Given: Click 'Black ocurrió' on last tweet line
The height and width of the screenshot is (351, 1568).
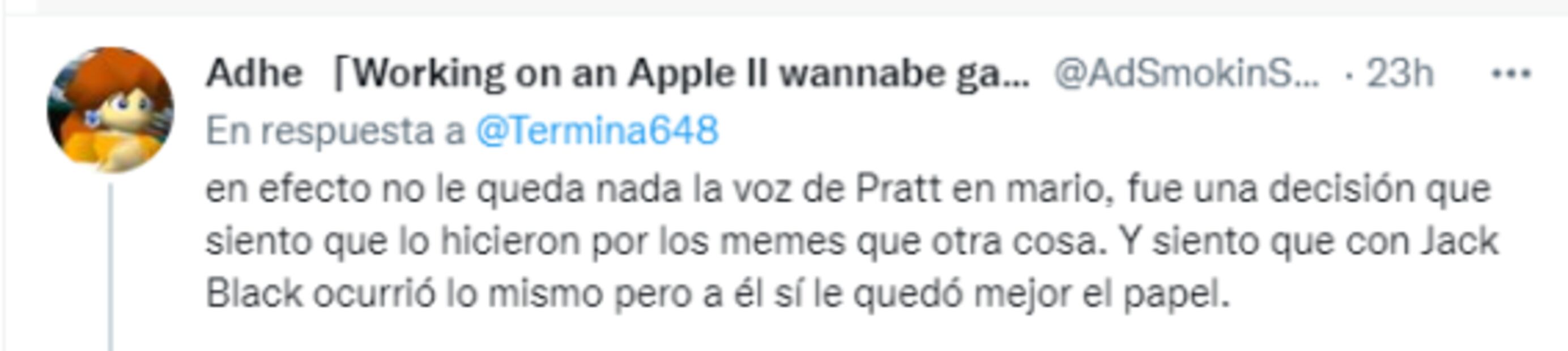Looking at the screenshot, I should 321,294.
